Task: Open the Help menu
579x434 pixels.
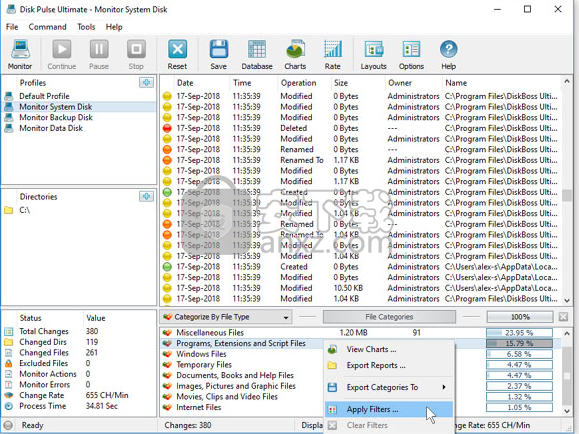Action: point(114,27)
